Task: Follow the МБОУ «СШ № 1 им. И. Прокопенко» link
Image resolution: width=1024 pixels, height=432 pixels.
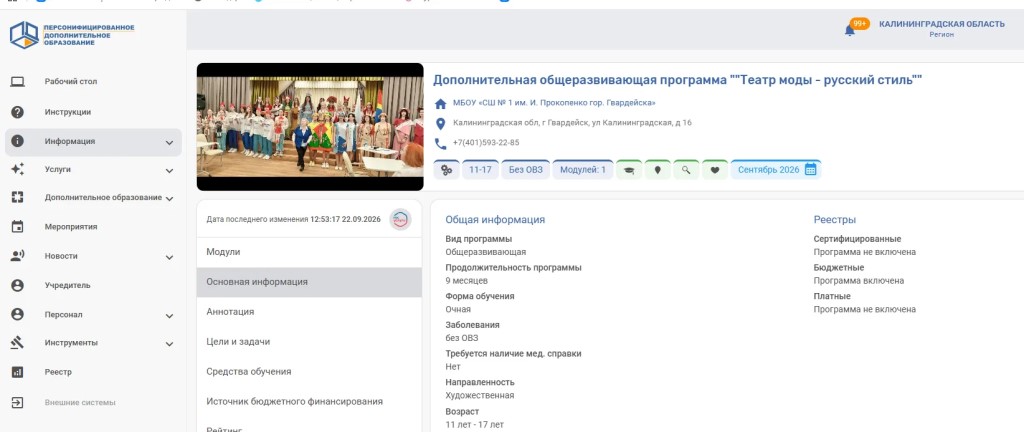Action: pos(554,103)
